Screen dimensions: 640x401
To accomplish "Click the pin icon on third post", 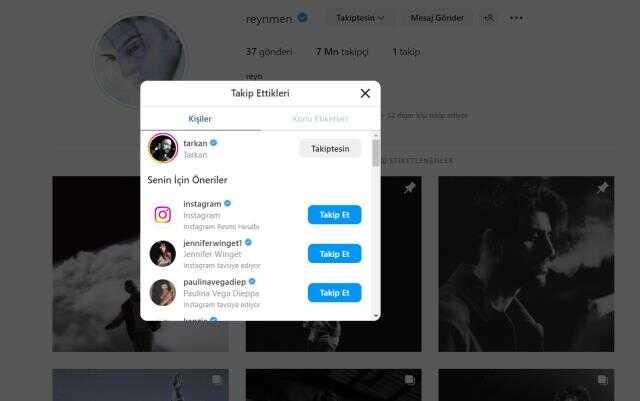I will 602,188.
